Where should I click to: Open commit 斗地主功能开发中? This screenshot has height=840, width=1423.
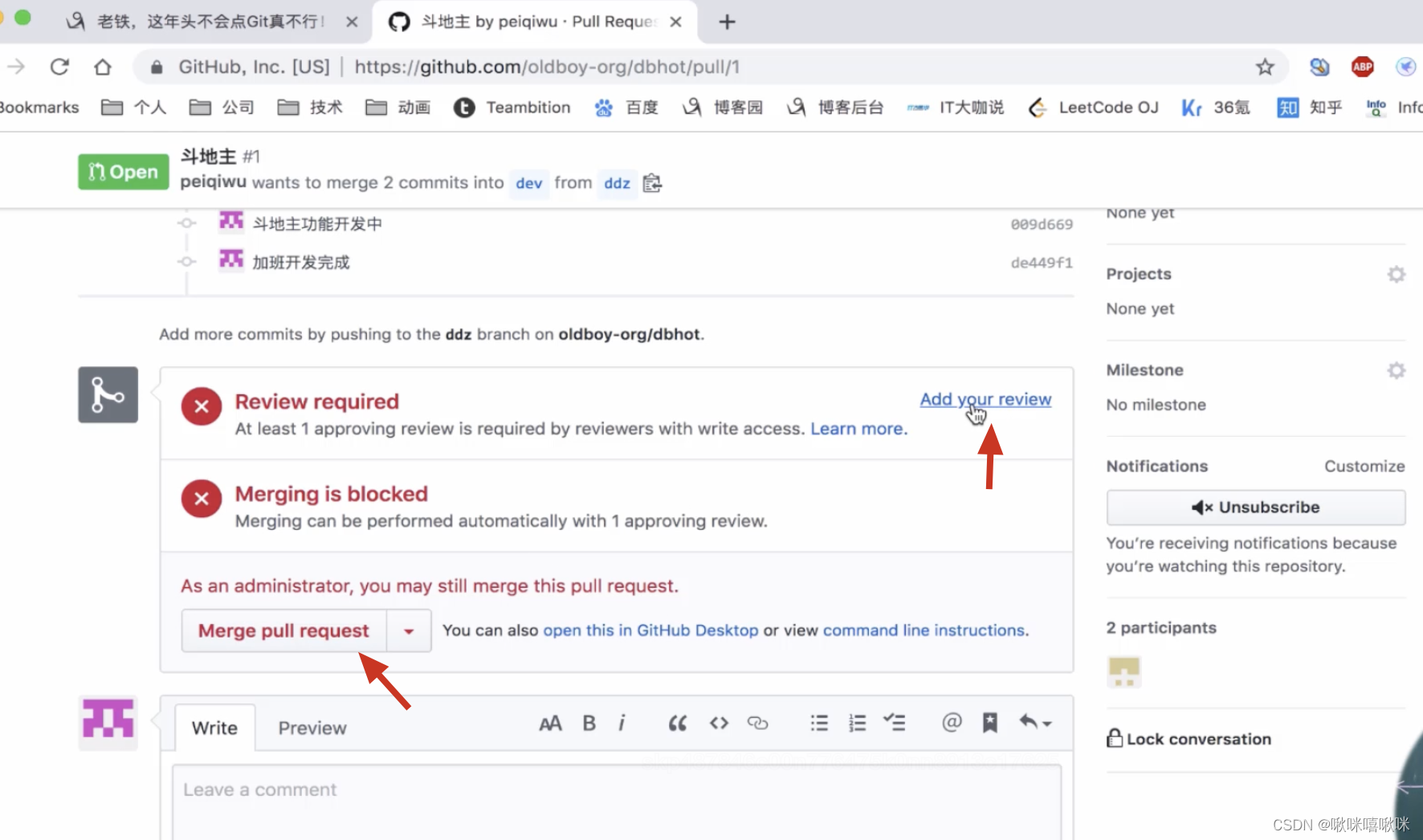(317, 224)
